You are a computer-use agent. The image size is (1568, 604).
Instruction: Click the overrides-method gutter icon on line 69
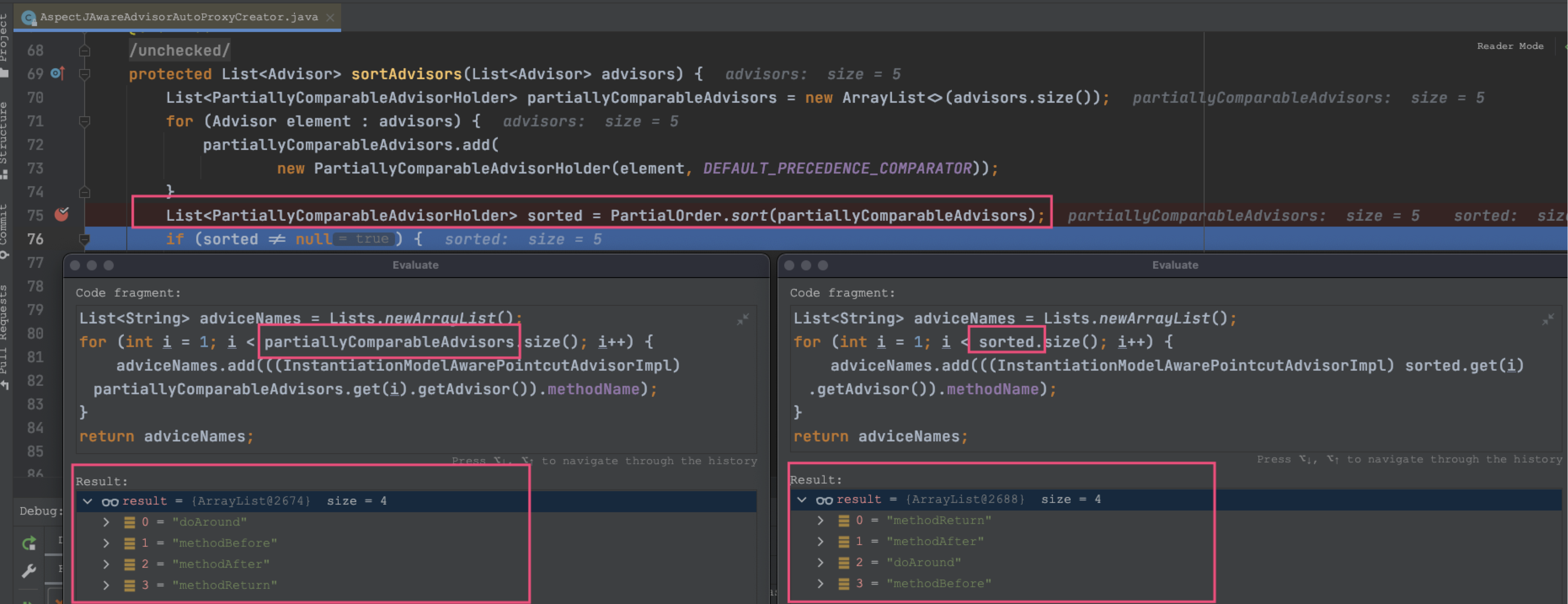tap(57, 74)
